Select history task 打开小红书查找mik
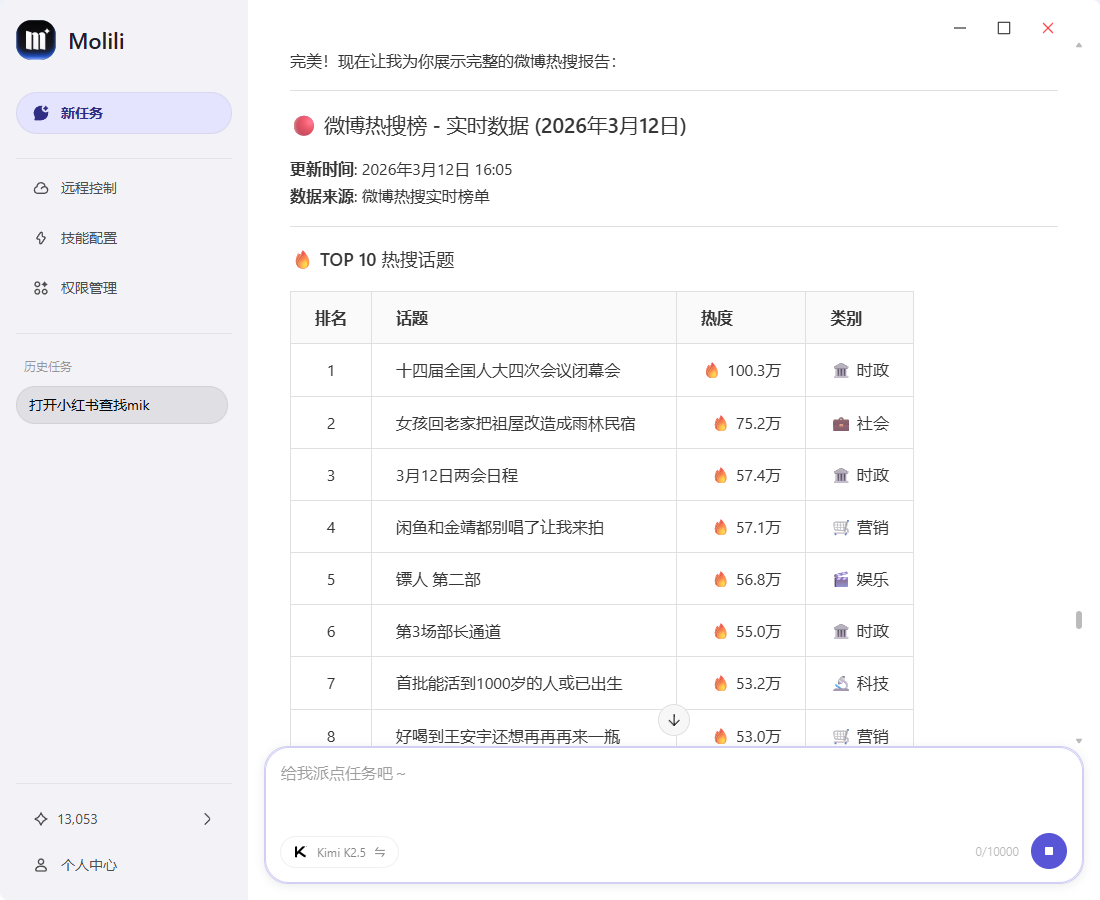The width and height of the screenshot is (1100, 900). [121, 405]
